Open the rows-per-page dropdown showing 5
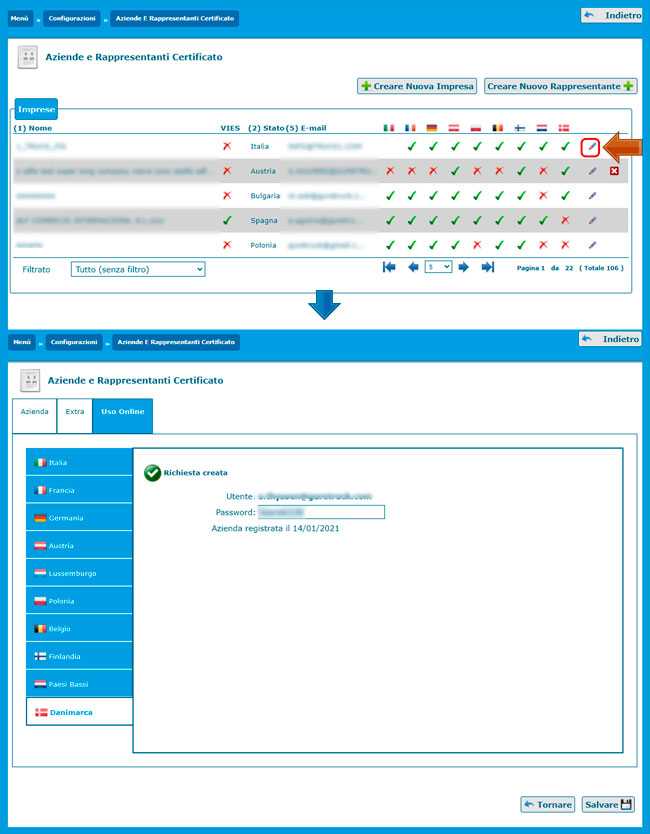The width and height of the screenshot is (650, 834). coord(438,267)
